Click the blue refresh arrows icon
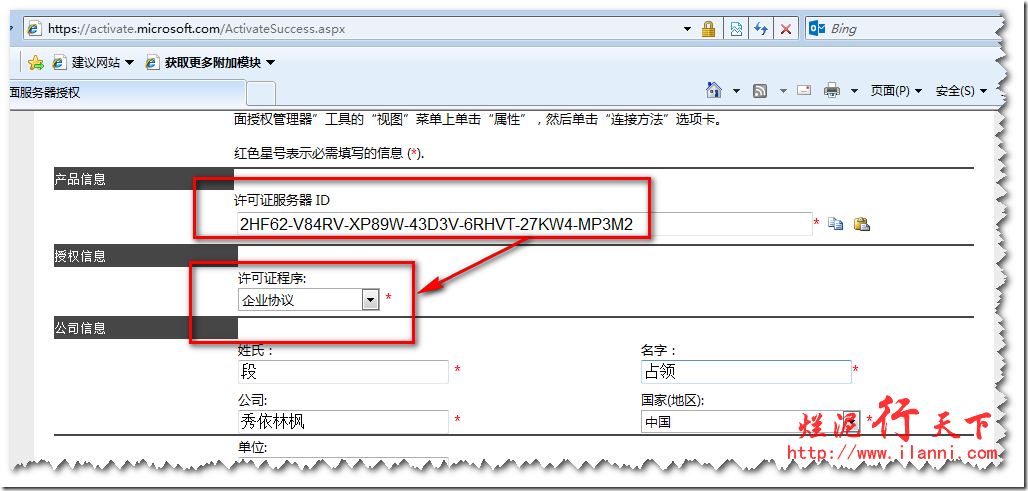The height and width of the screenshot is (491, 1028). (761, 29)
